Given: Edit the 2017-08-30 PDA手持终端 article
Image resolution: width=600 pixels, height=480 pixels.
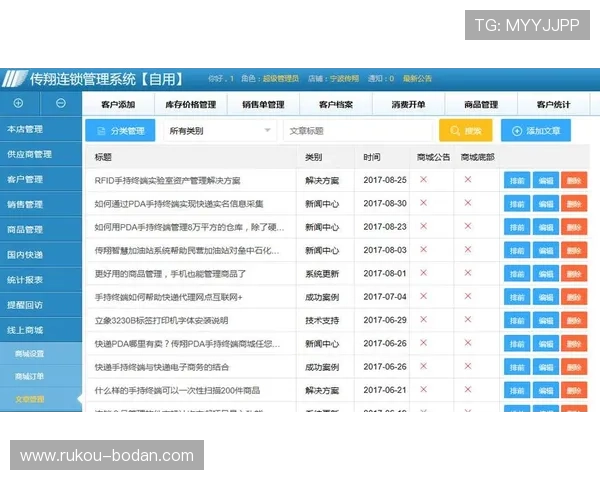Looking at the screenshot, I should (546, 204).
